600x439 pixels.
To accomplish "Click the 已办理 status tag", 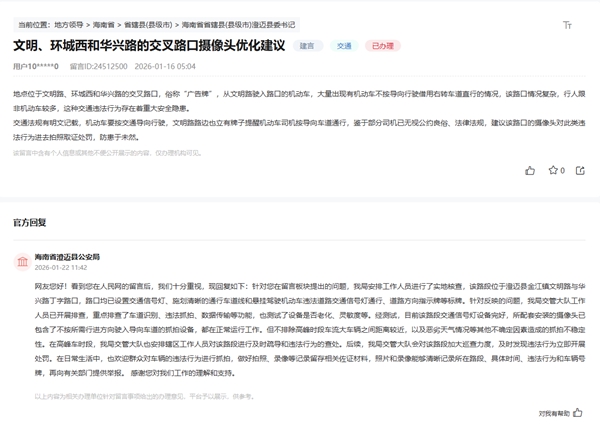I will 383,46.
